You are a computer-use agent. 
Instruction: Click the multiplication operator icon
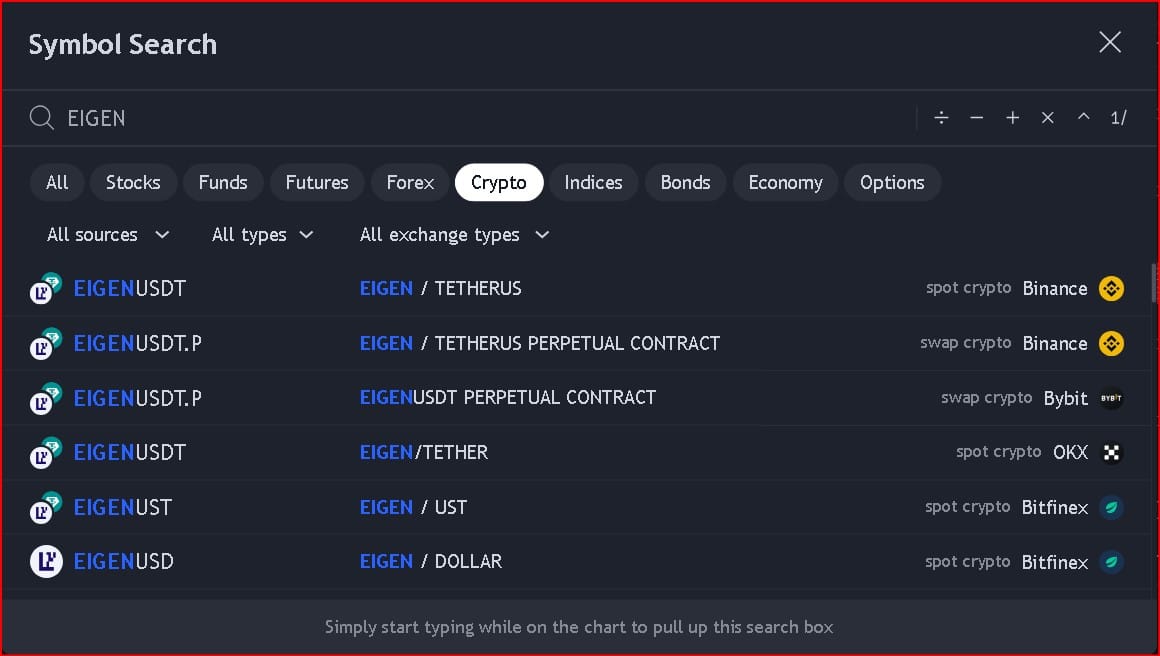(1048, 118)
